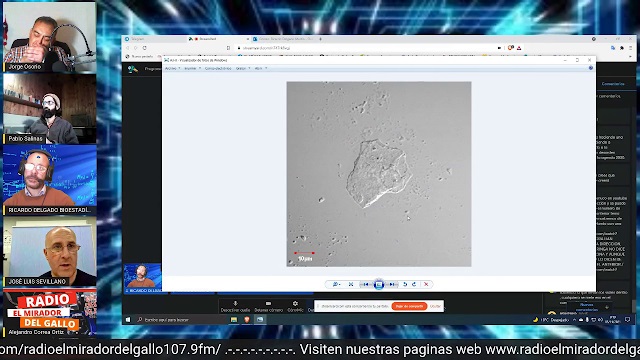The height and width of the screenshot is (360, 640).
Task: Open Brave browser from the taskbar
Action: point(247,320)
